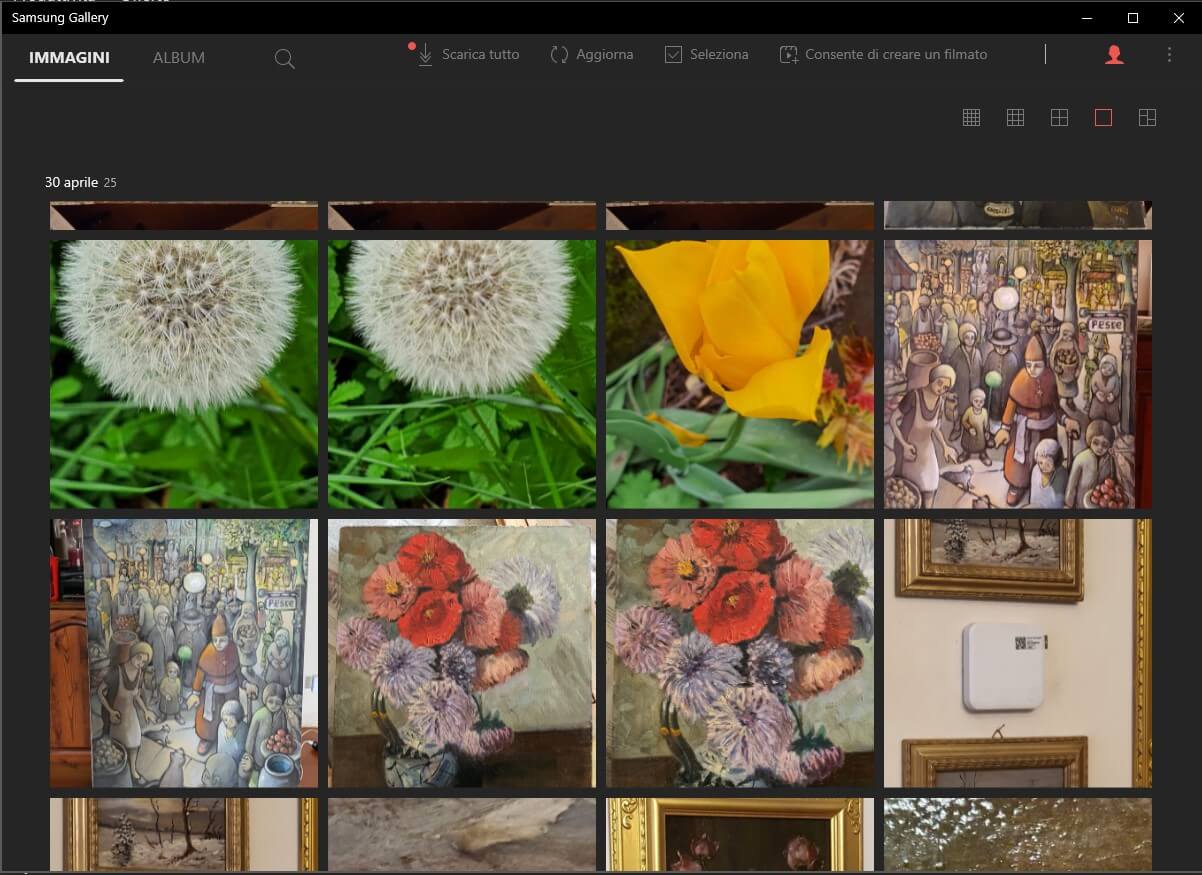1202x875 pixels.
Task: Open the red user account icon
Action: (x=1114, y=55)
